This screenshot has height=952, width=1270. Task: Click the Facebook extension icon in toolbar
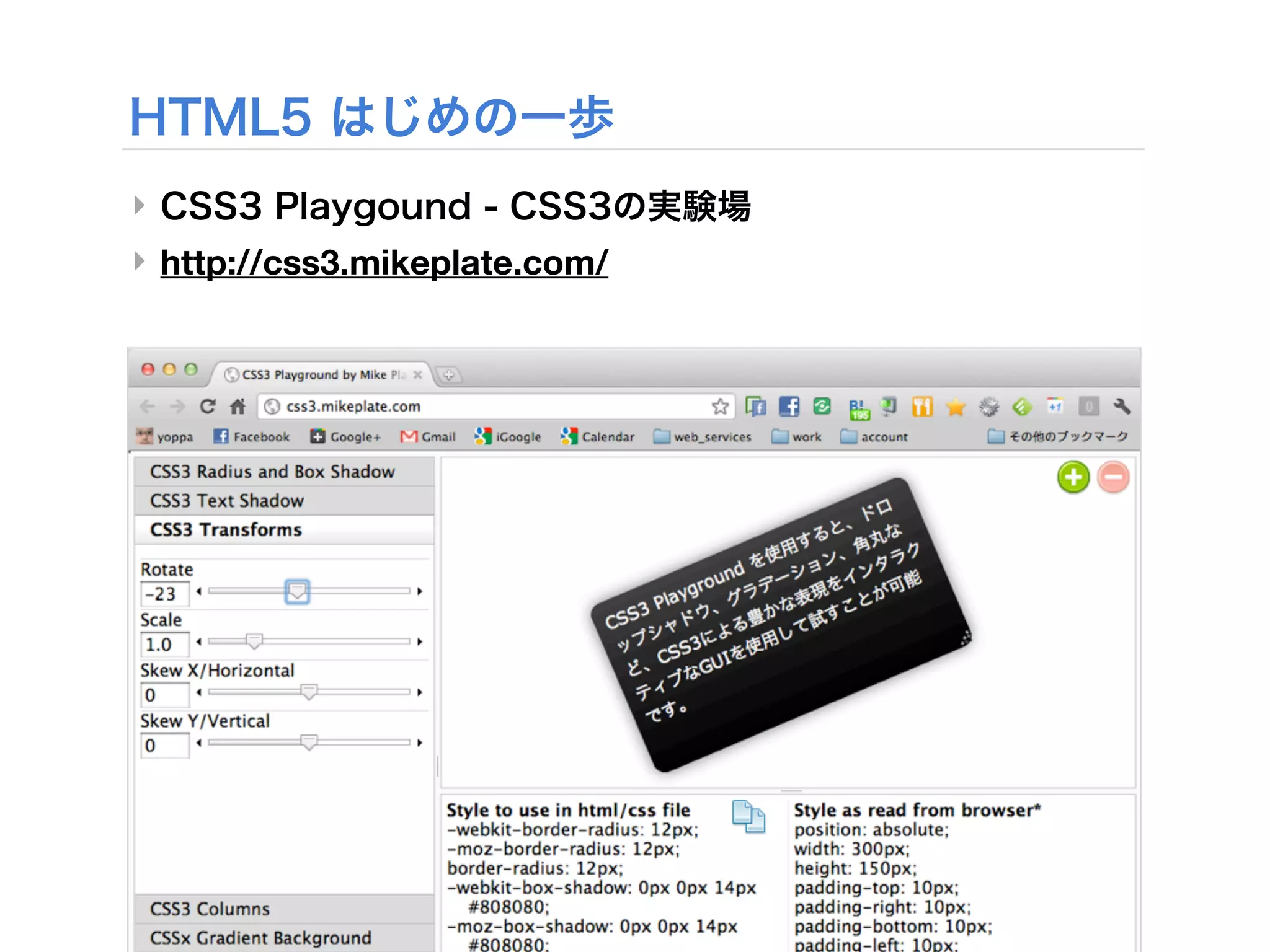[x=789, y=407]
